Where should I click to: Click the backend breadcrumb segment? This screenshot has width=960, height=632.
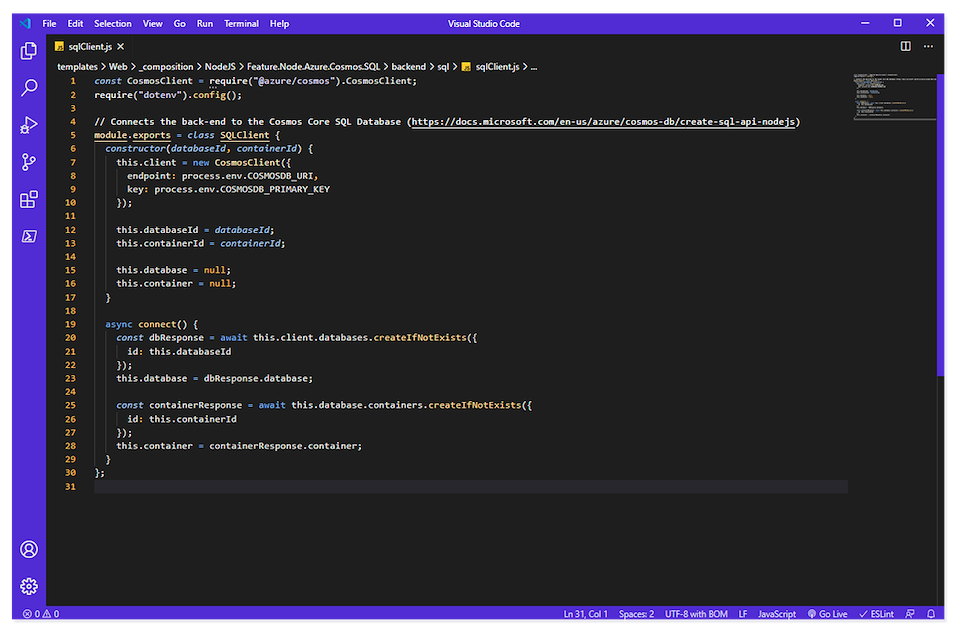(x=408, y=67)
